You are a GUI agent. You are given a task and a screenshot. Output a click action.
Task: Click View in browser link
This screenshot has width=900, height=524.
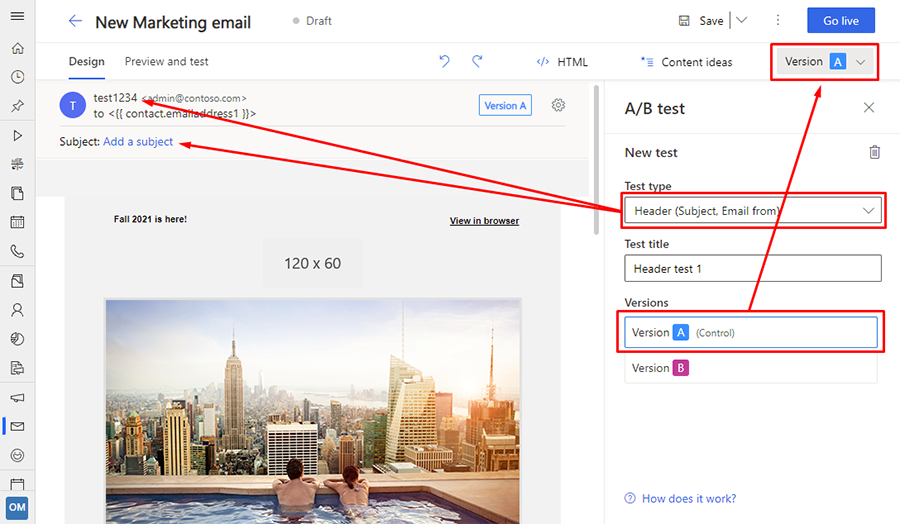coord(484,221)
